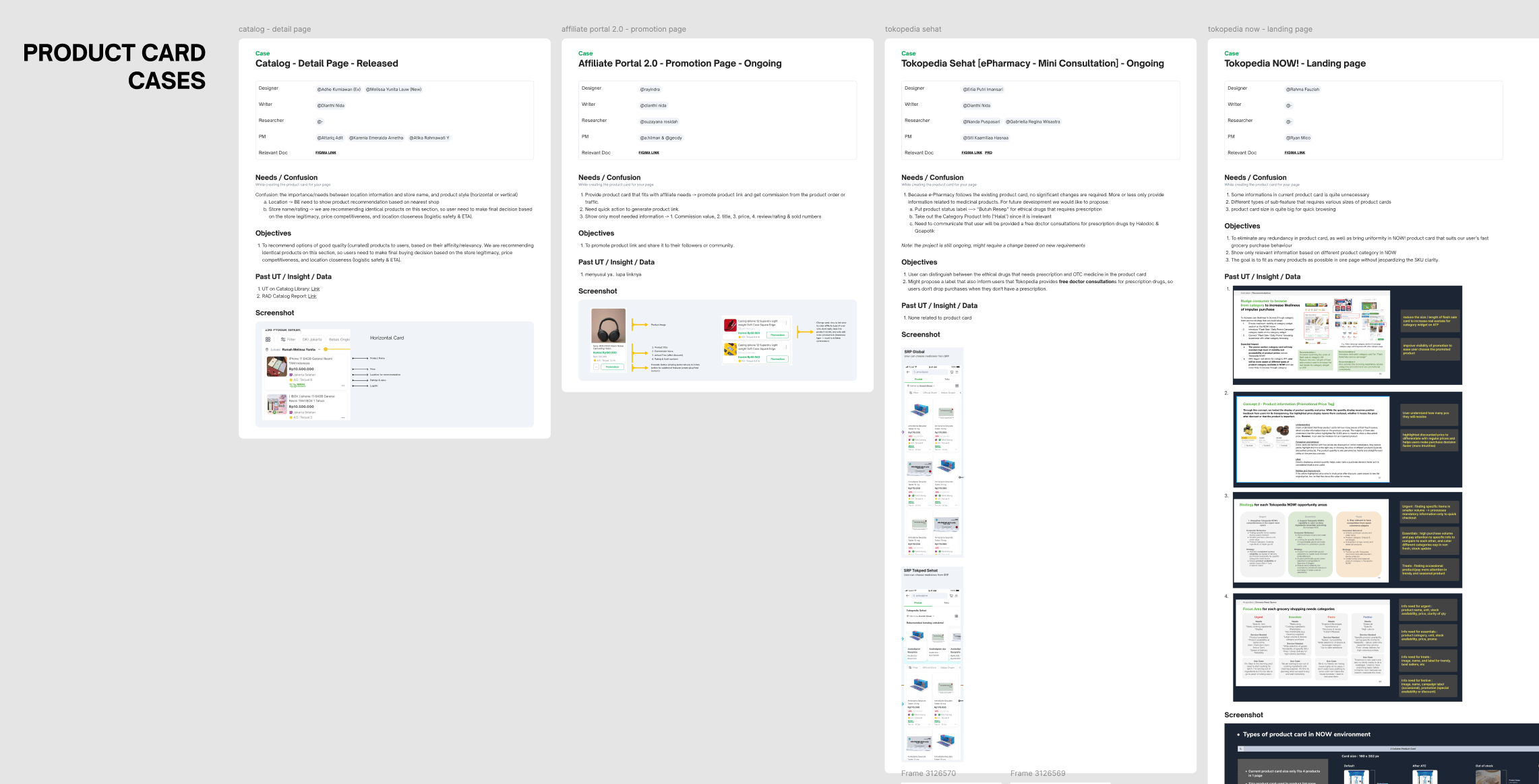Image resolution: width=1539 pixels, height=784 pixels.
Task: Click the @rayindra designer tag
Action: click(650, 90)
